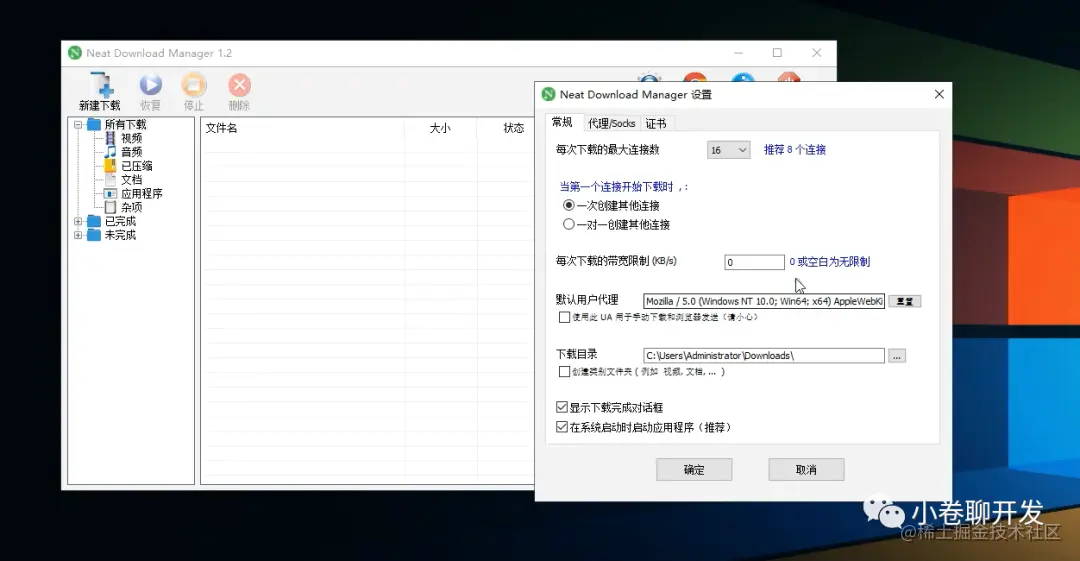
Task: Select the 已压缩 category in tree
Action: point(136,166)
